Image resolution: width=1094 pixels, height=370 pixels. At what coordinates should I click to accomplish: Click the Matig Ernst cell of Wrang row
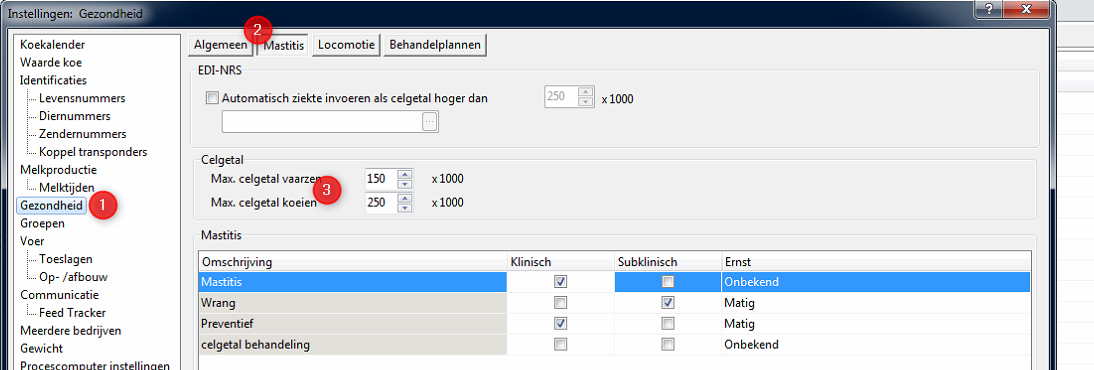coord(876,303)
